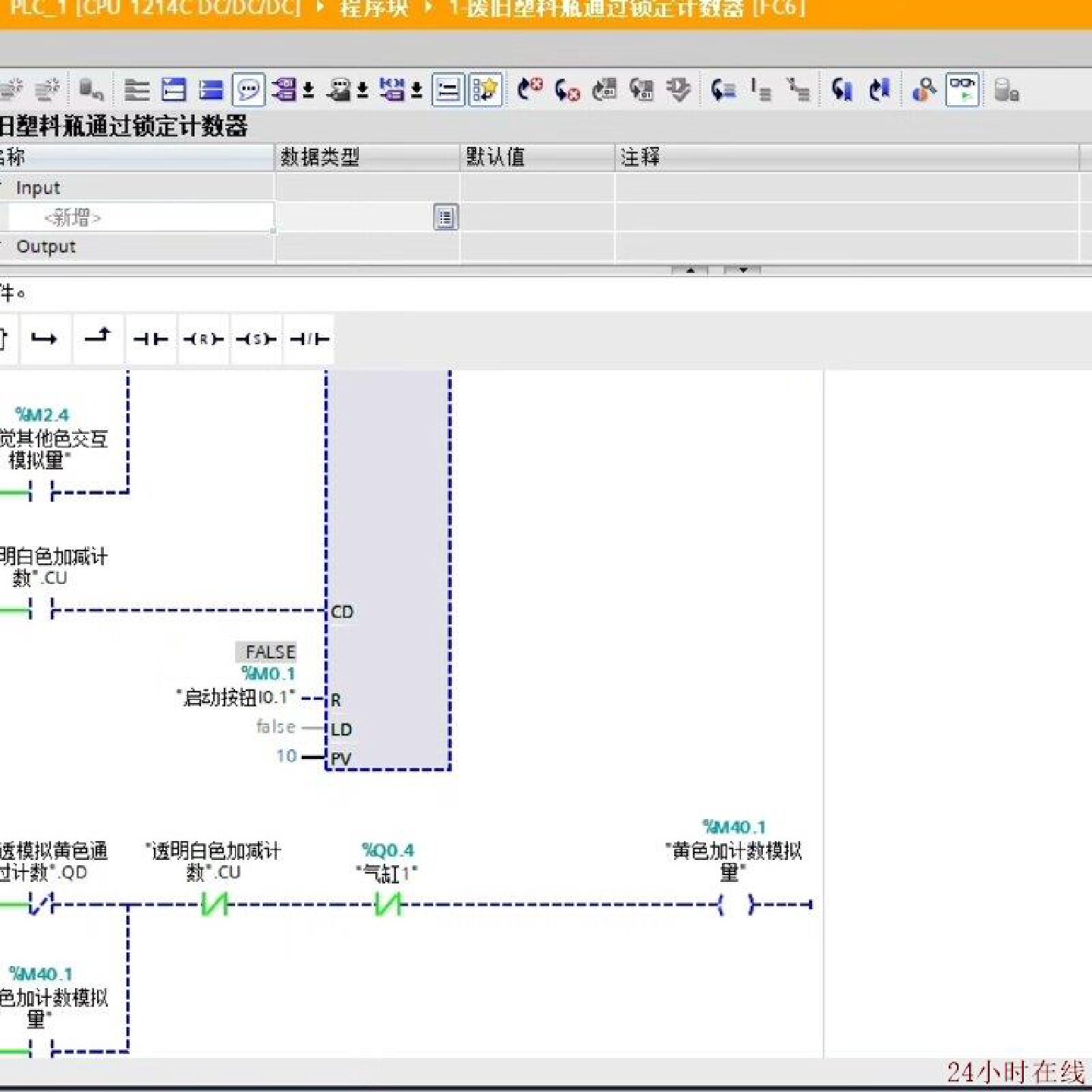Insert a set coil (S) from favorites
Image resolution: width=1092 pixels, height=1092 pixels.
(256, 338)
